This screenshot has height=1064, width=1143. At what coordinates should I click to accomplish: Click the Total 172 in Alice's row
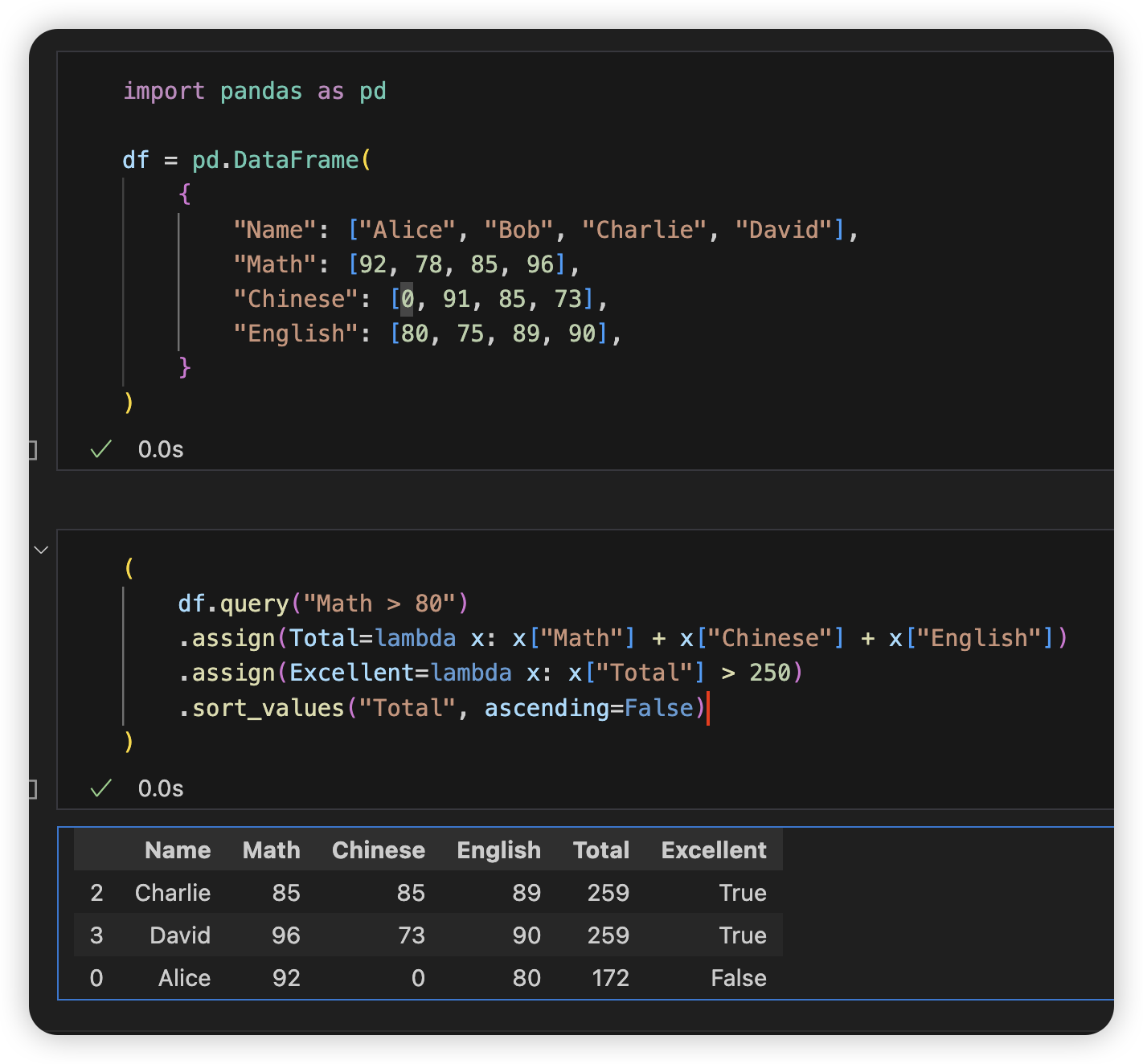611,978
